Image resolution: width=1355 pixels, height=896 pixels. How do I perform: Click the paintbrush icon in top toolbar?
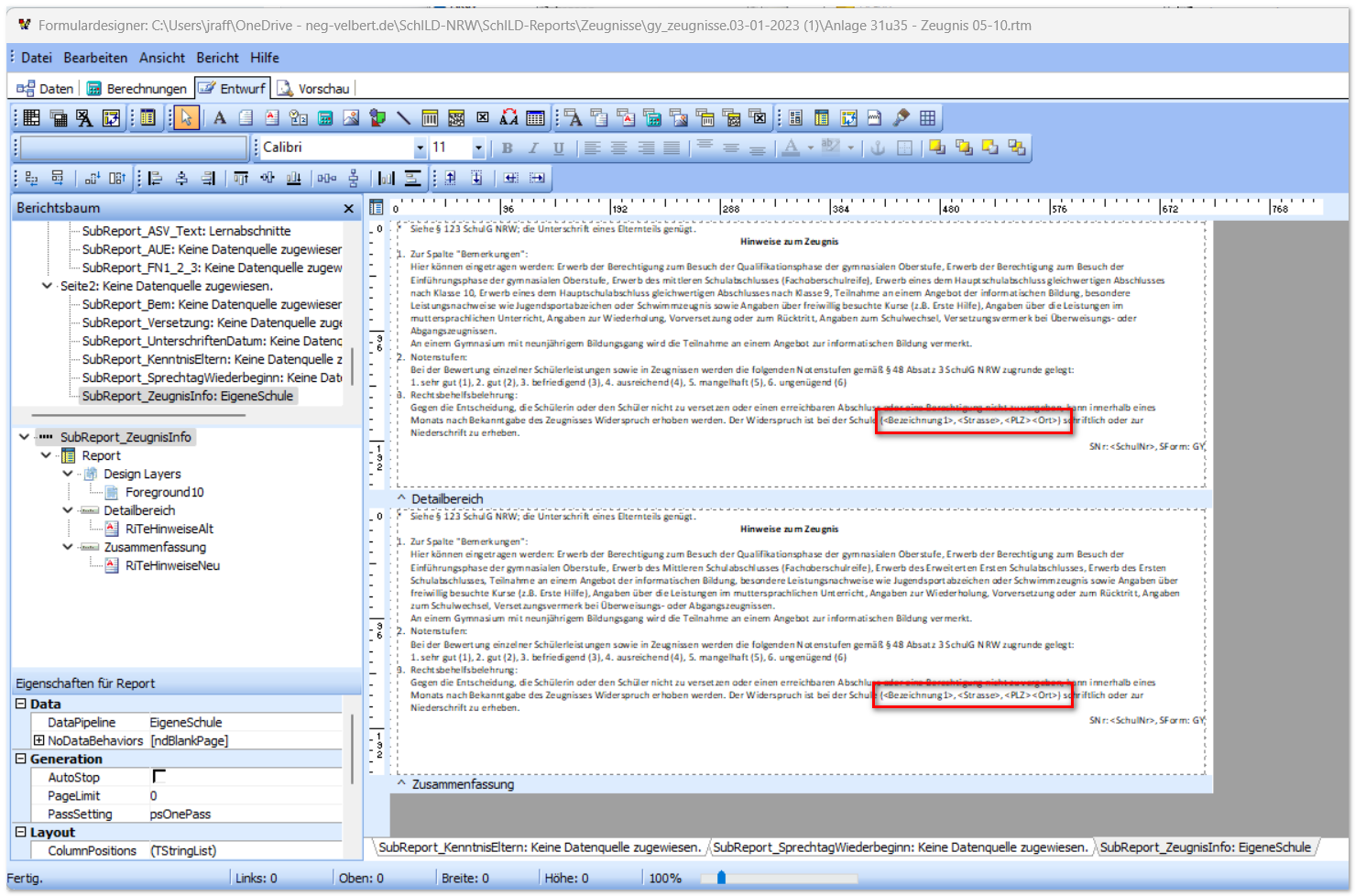coord(902,118)
